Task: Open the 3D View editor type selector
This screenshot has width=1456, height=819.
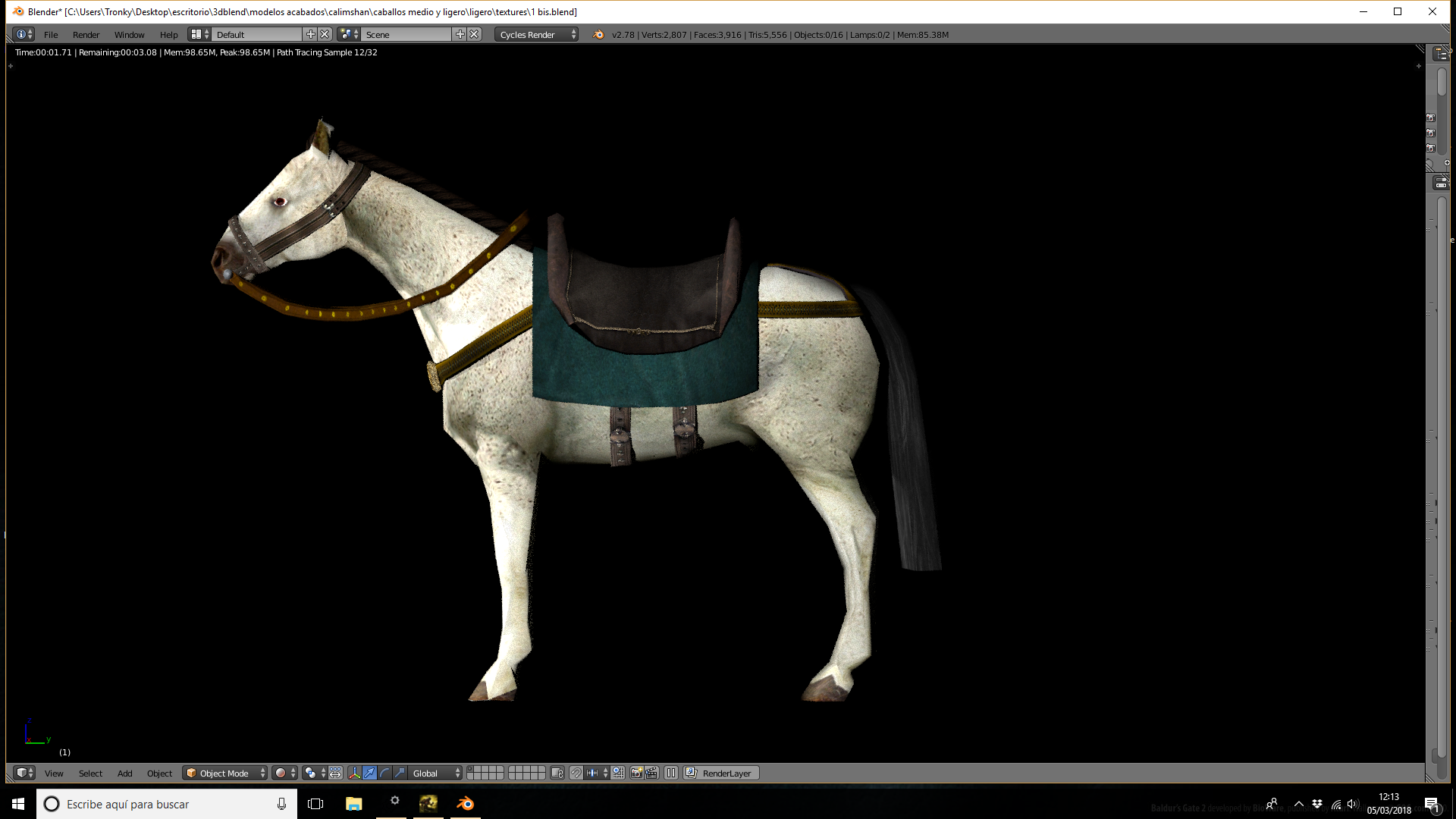Action: (24, 773)
